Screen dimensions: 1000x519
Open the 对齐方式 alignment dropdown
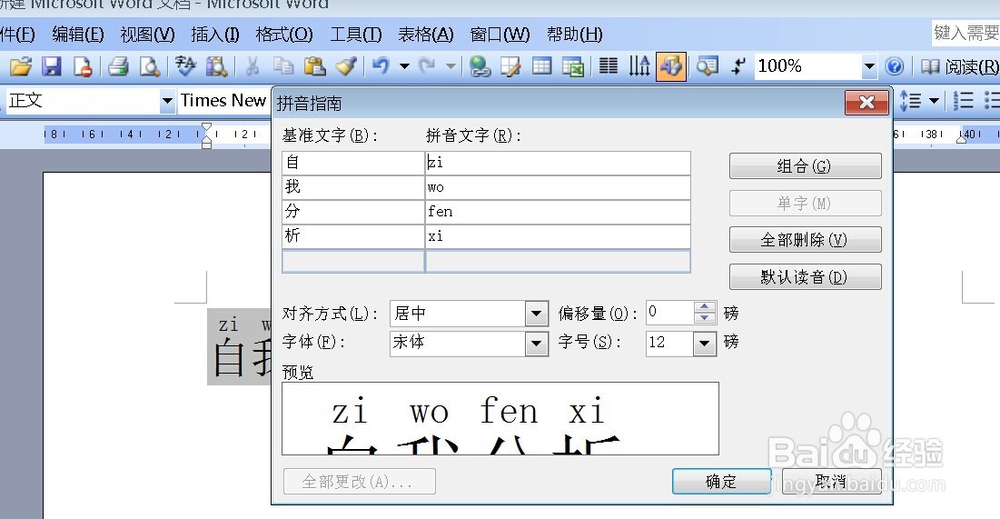tap(536, 314)
